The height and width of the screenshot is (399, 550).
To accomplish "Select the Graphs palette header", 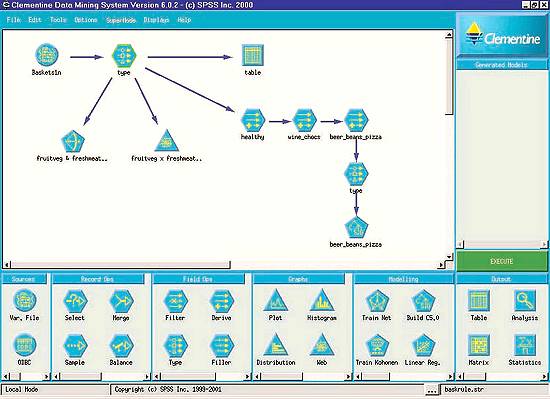I will [299, 279].
